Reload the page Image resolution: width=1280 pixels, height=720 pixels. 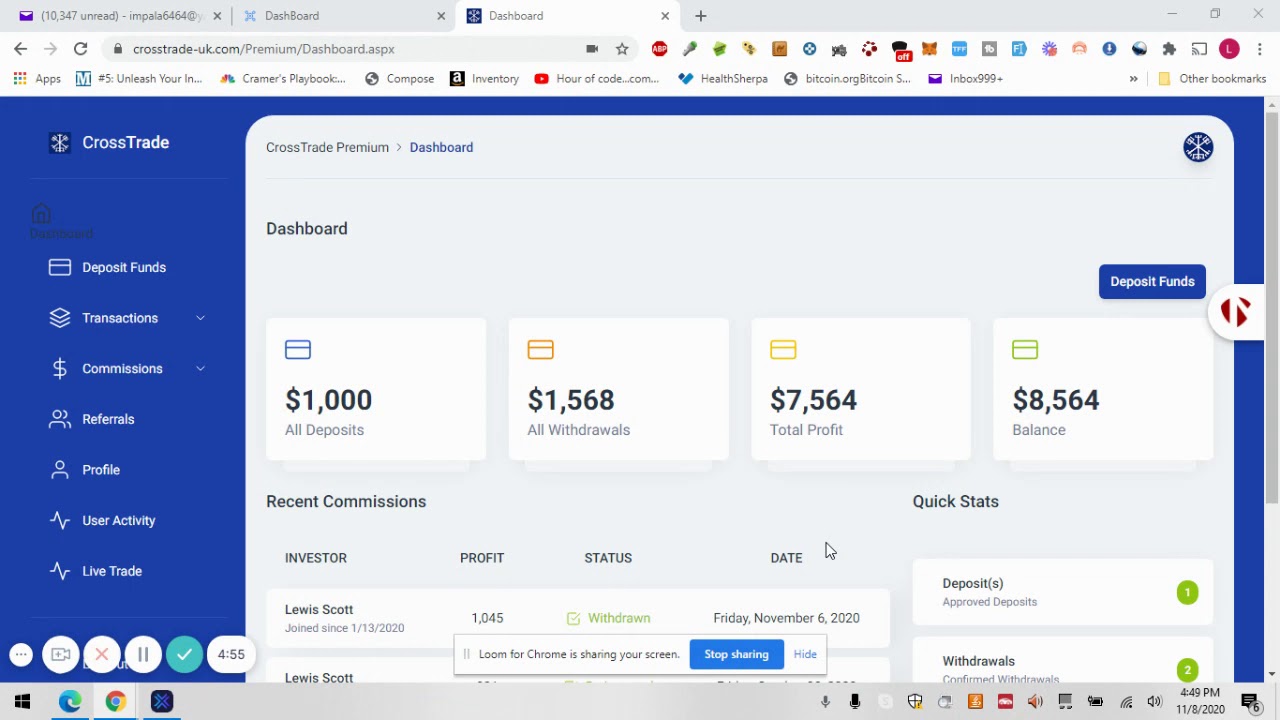pos(80,48)
